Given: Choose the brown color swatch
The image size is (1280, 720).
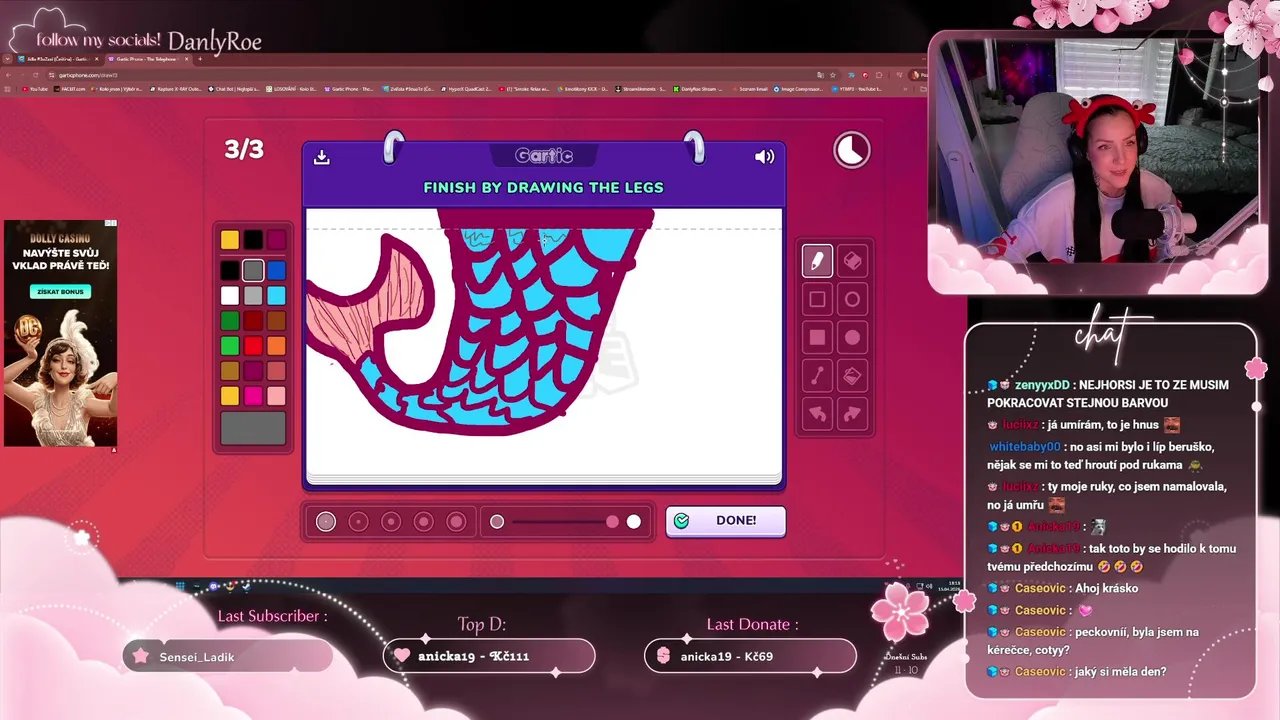Looking at the screenshot, I should [276, 320].
